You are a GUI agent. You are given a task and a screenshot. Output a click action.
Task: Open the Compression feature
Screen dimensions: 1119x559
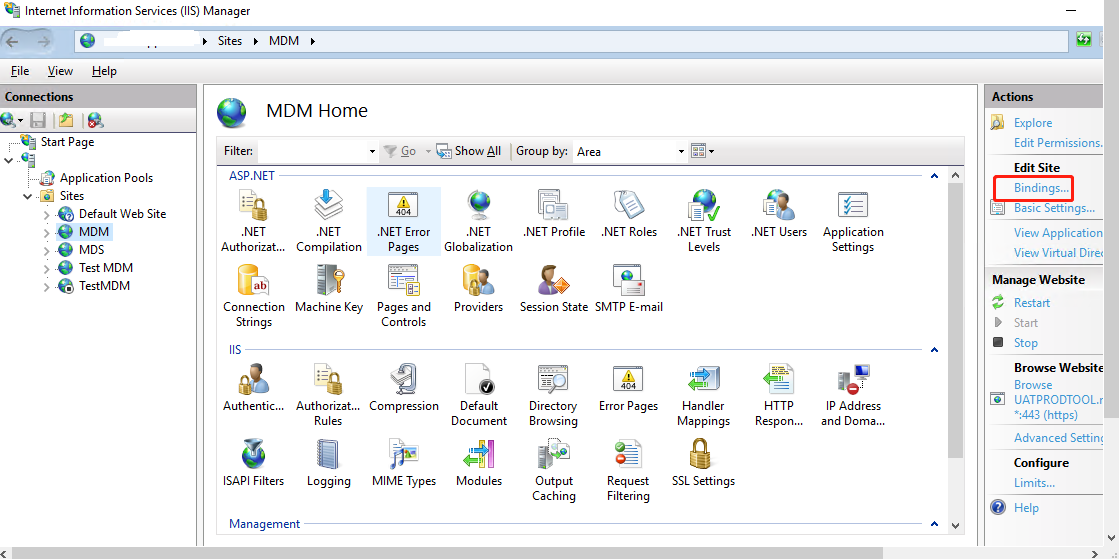[x=404, y=388]
